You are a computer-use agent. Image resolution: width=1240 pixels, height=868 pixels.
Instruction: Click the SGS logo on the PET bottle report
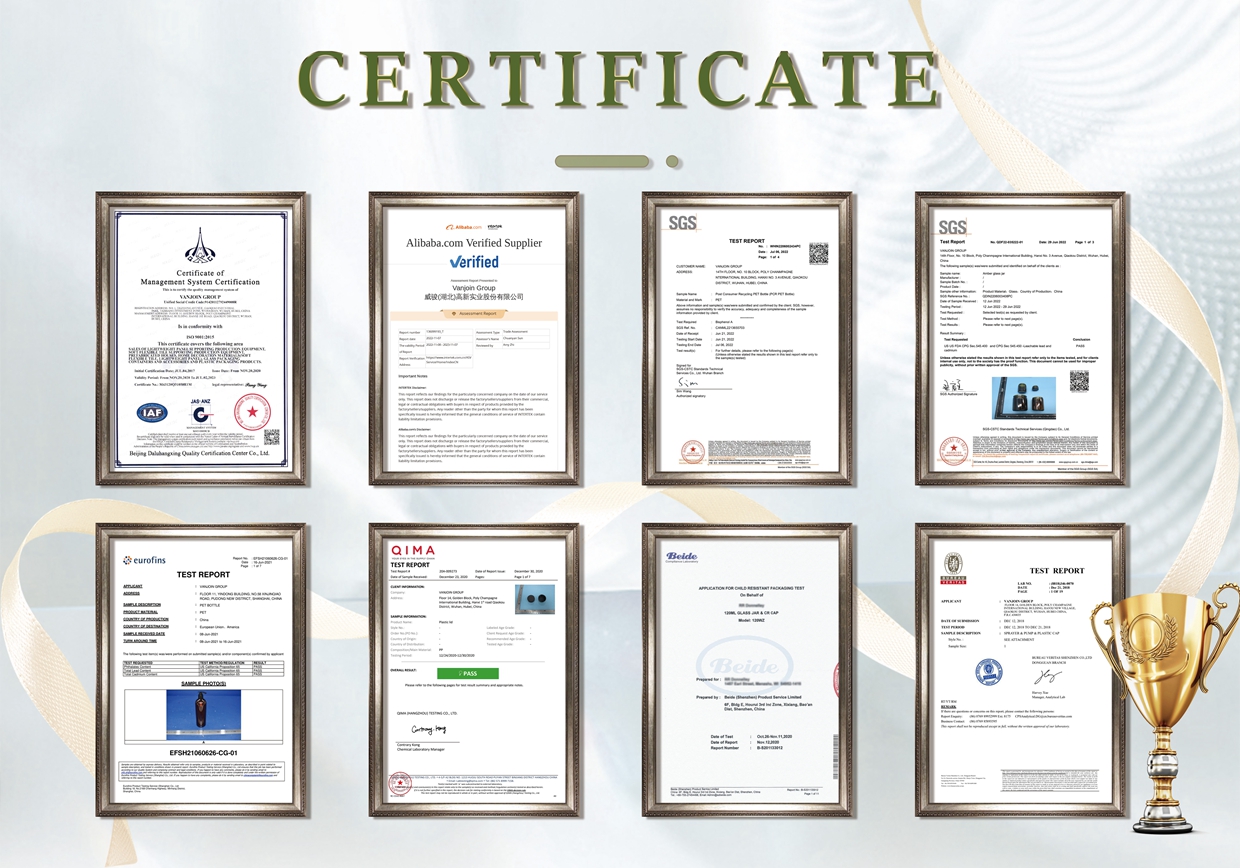click(681, 223)
